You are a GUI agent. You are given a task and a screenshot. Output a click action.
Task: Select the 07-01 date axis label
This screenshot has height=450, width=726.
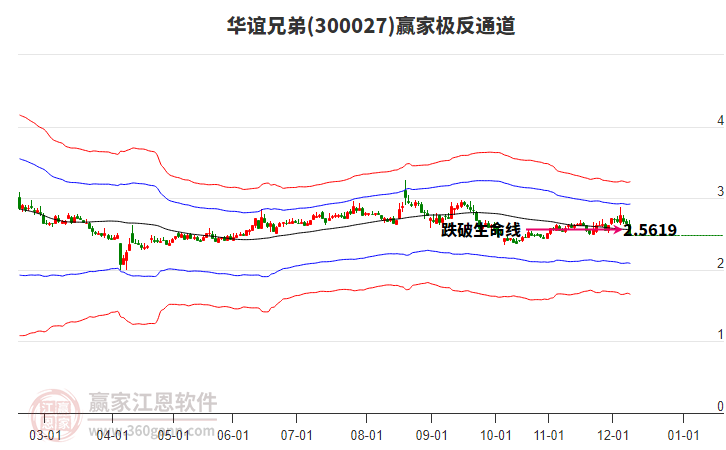click(x=296, y=435)
